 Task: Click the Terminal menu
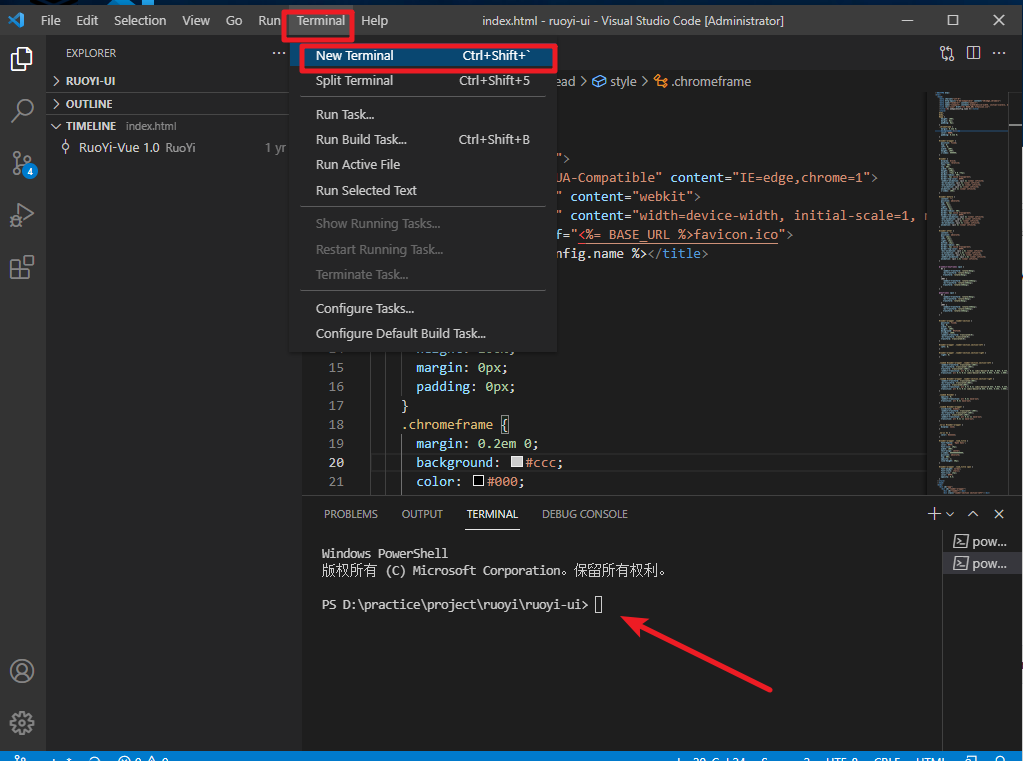coord(320,20)
